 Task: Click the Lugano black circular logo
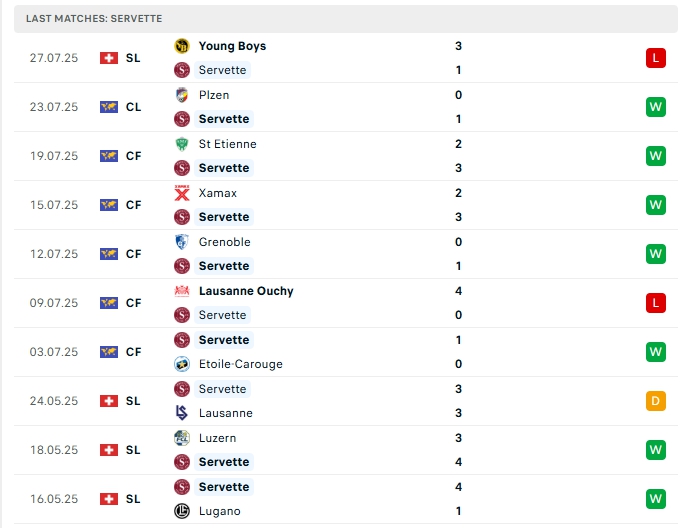(x=182, y=511)
